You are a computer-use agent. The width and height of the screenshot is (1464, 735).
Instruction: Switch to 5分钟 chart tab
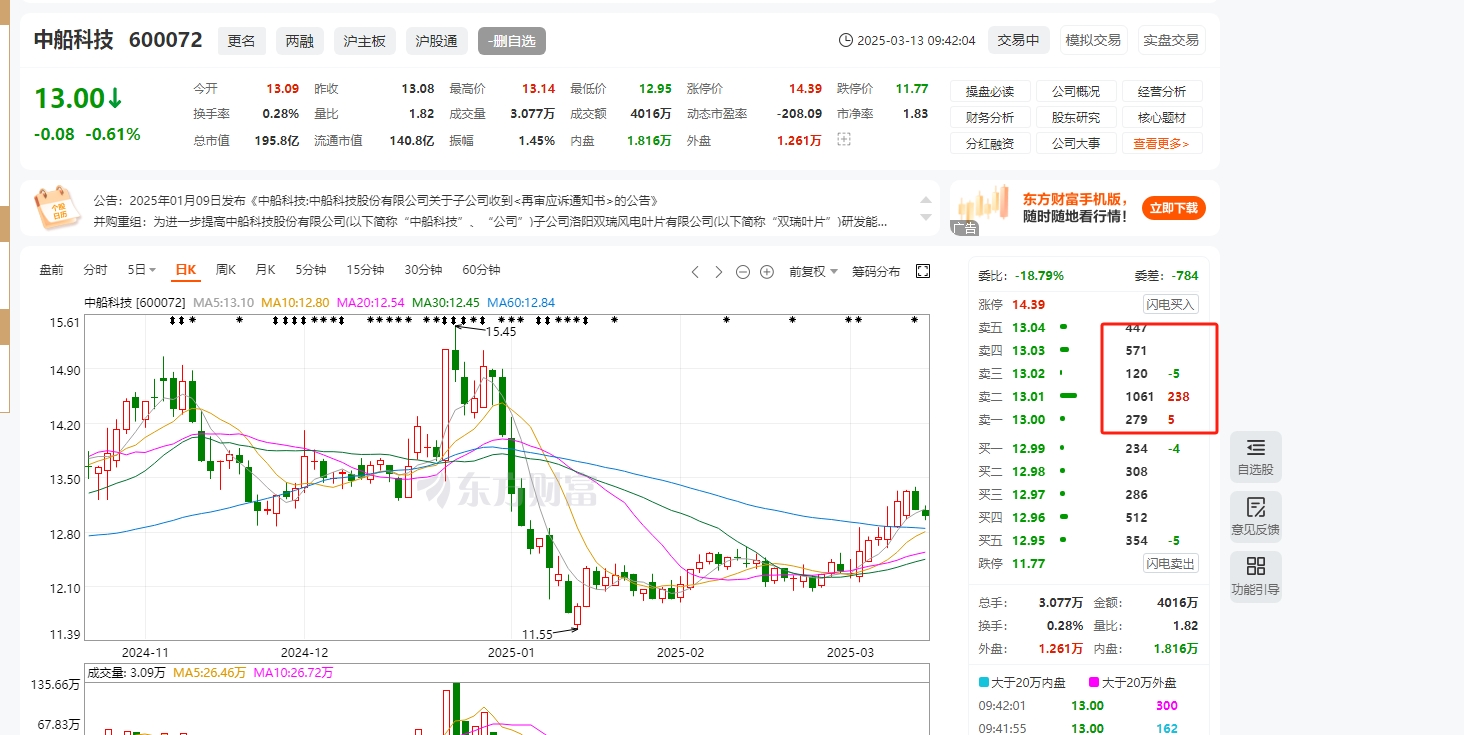tap(311, 270)
